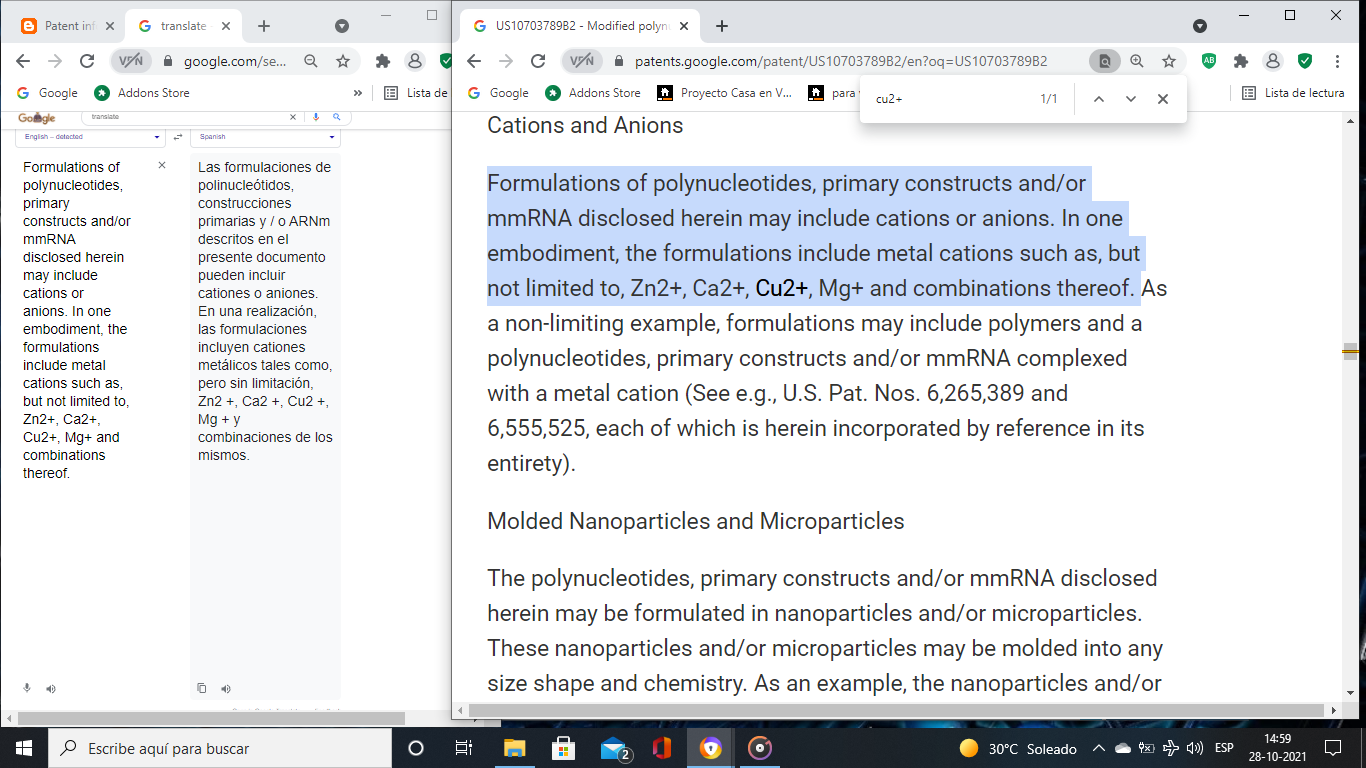Open the weather widget 30°C Soleado
The height and width of the screenshot is (768, 1366).
pyautogui.click(x=1018, y=748)
